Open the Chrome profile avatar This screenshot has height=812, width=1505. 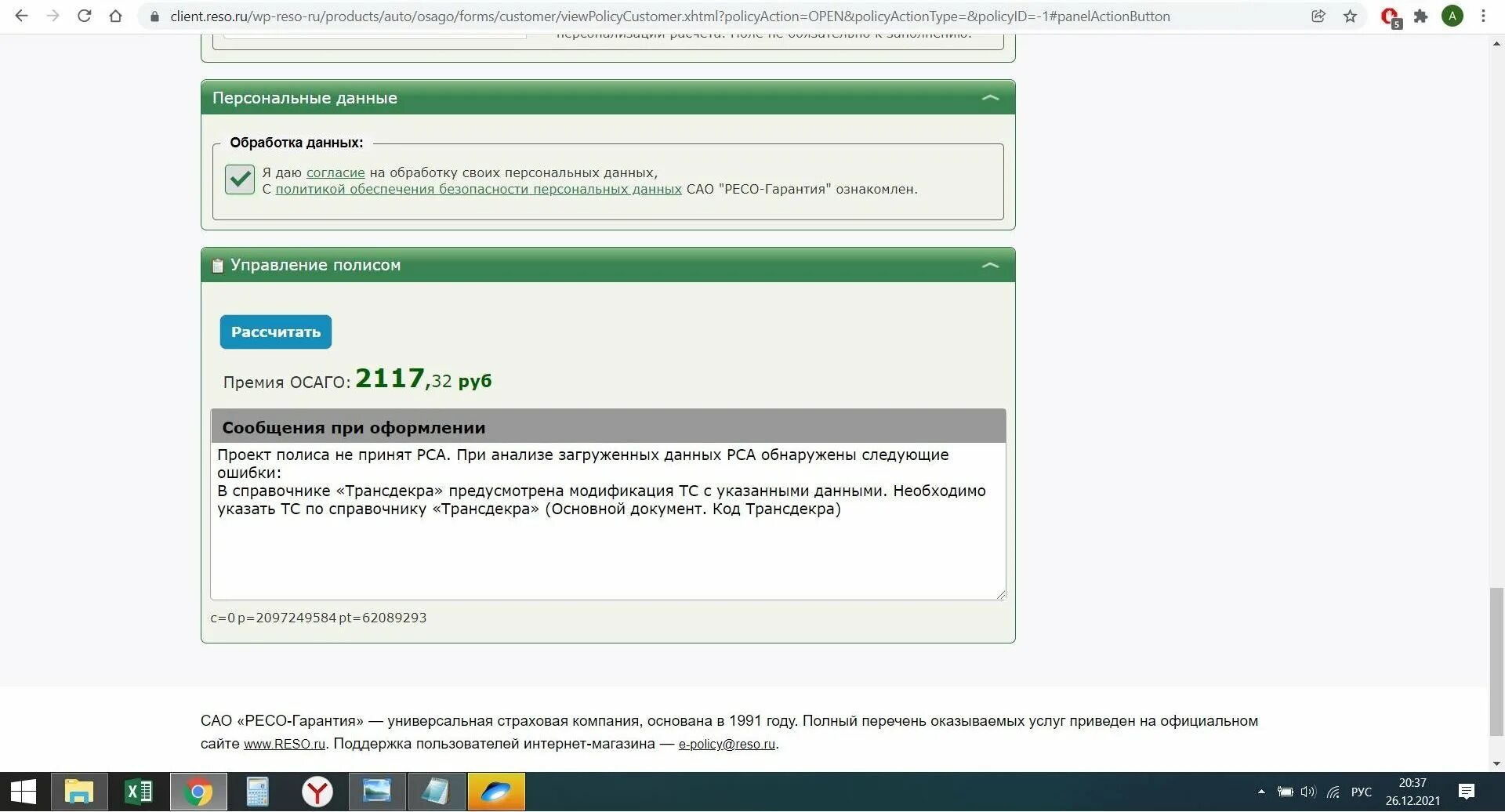(1452, 16)
